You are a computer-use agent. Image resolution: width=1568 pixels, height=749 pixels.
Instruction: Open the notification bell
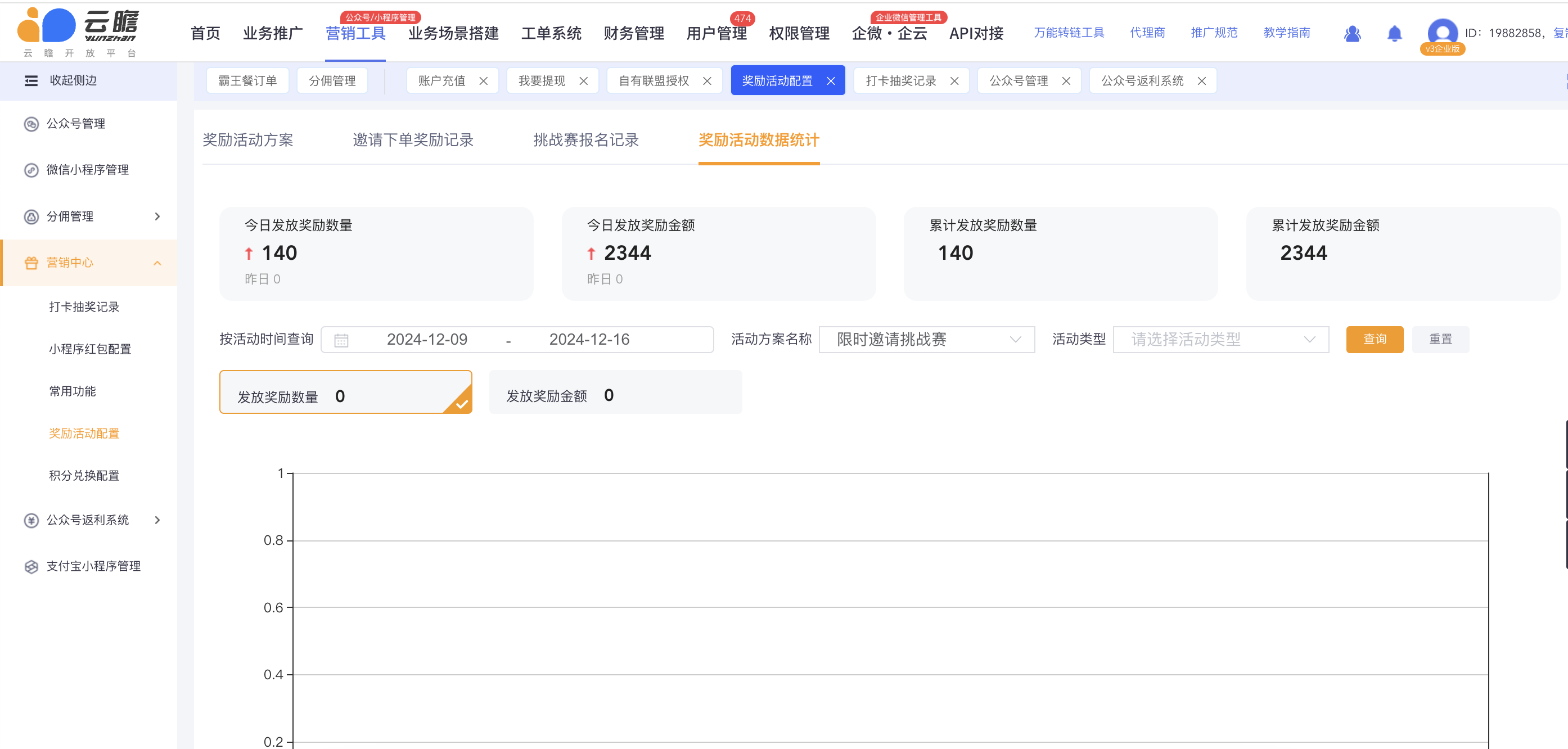click(1394, 34)
